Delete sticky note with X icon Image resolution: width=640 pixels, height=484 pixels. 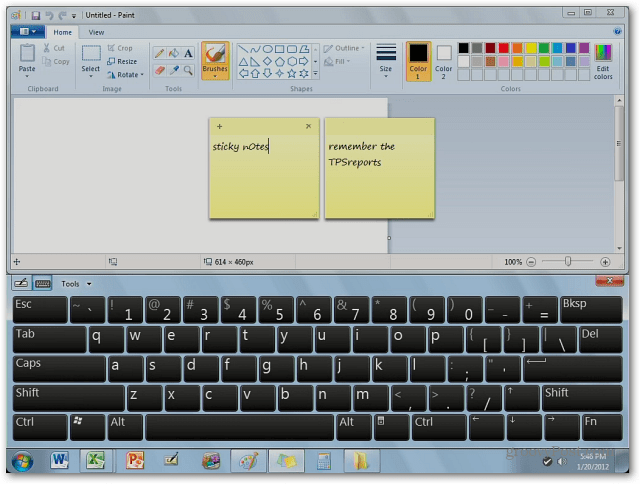tap(309, 126)
